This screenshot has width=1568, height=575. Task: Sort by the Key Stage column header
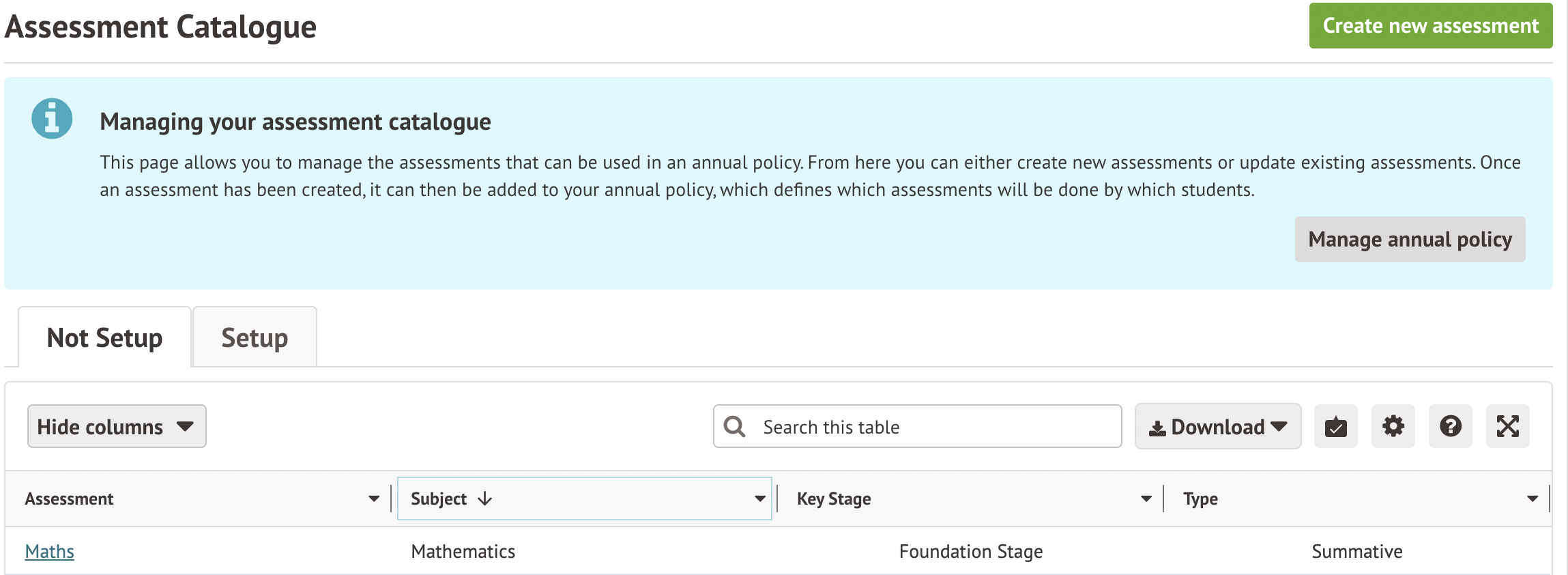click(x=834, y=499)
